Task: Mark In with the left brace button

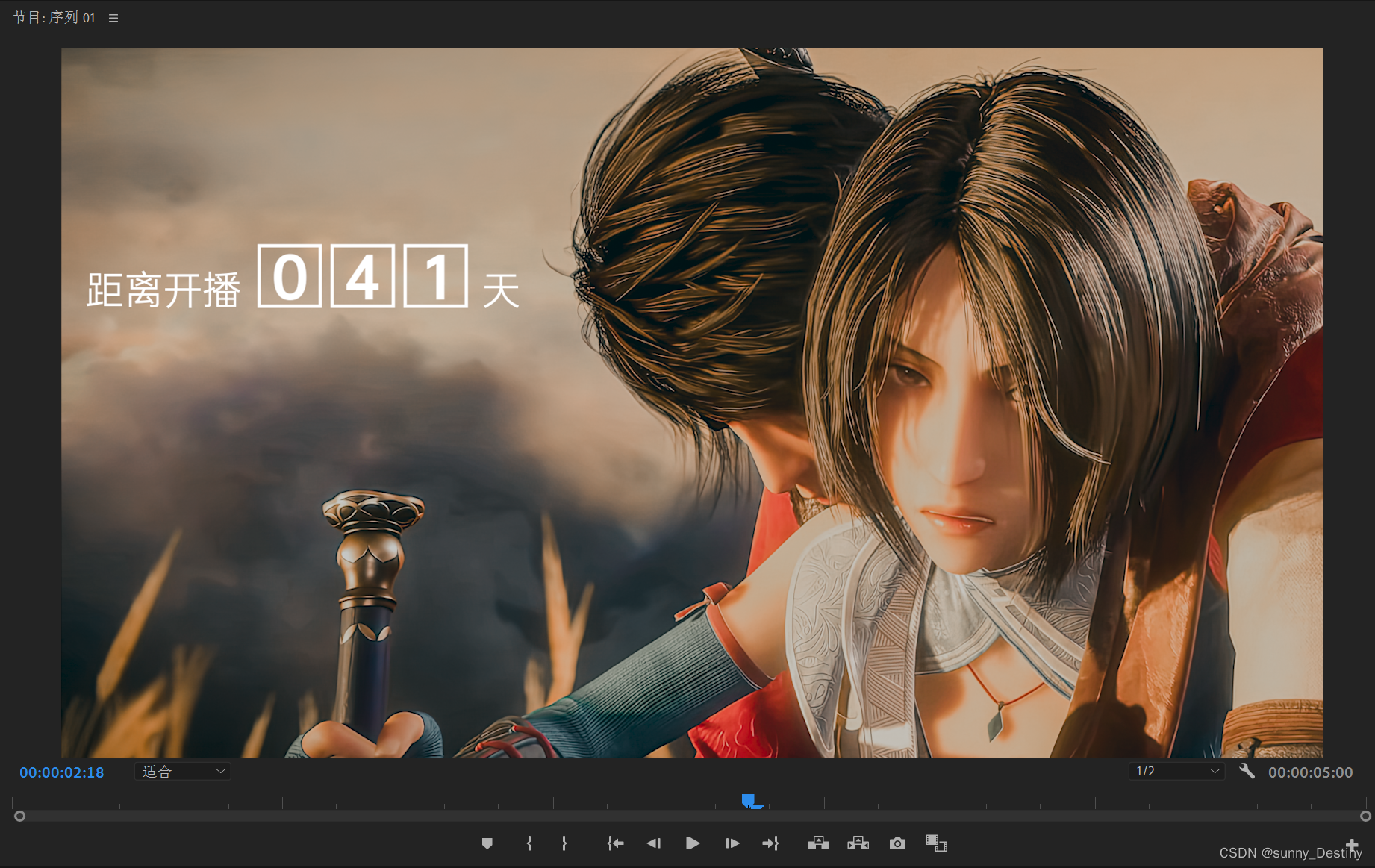Action: [x=529, y=843]
